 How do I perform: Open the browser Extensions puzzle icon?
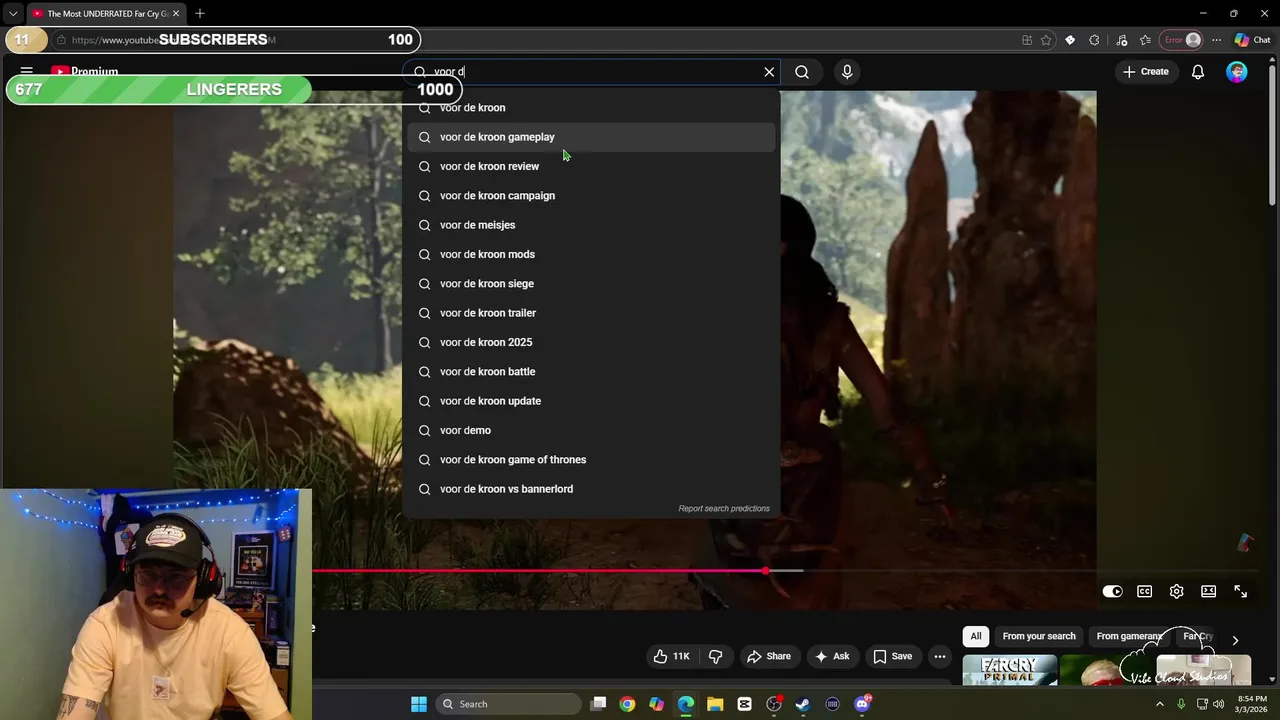coord(1094,40)
